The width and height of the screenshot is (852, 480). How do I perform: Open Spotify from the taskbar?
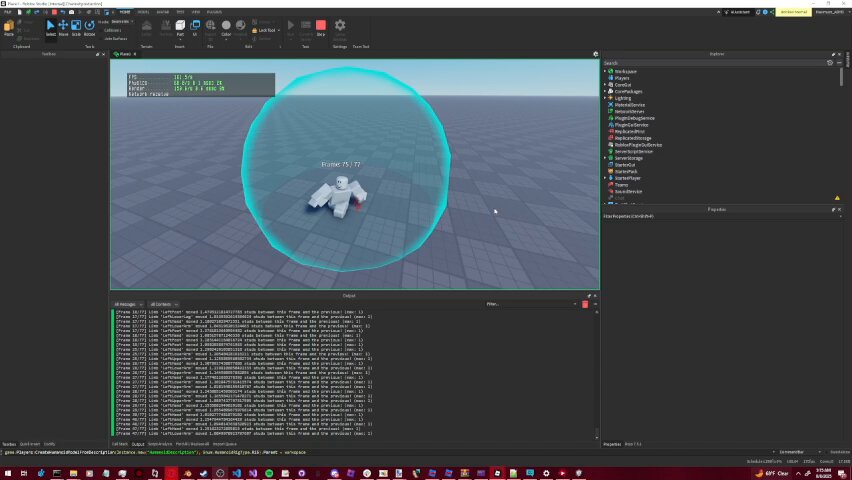[x=269, y=473]
